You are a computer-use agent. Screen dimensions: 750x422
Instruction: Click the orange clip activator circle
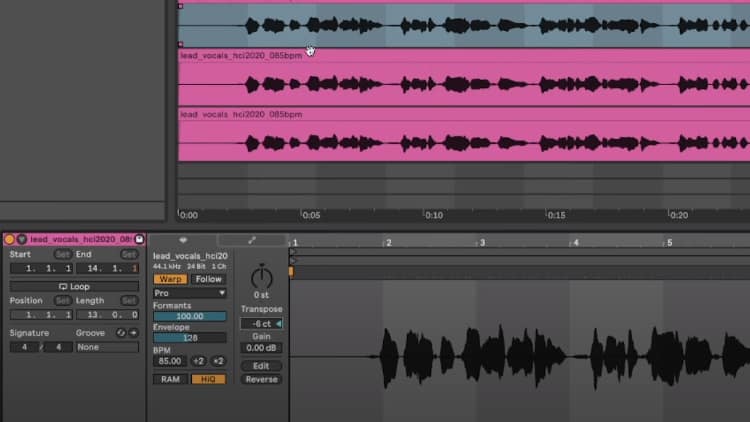(x=9, y=240)
